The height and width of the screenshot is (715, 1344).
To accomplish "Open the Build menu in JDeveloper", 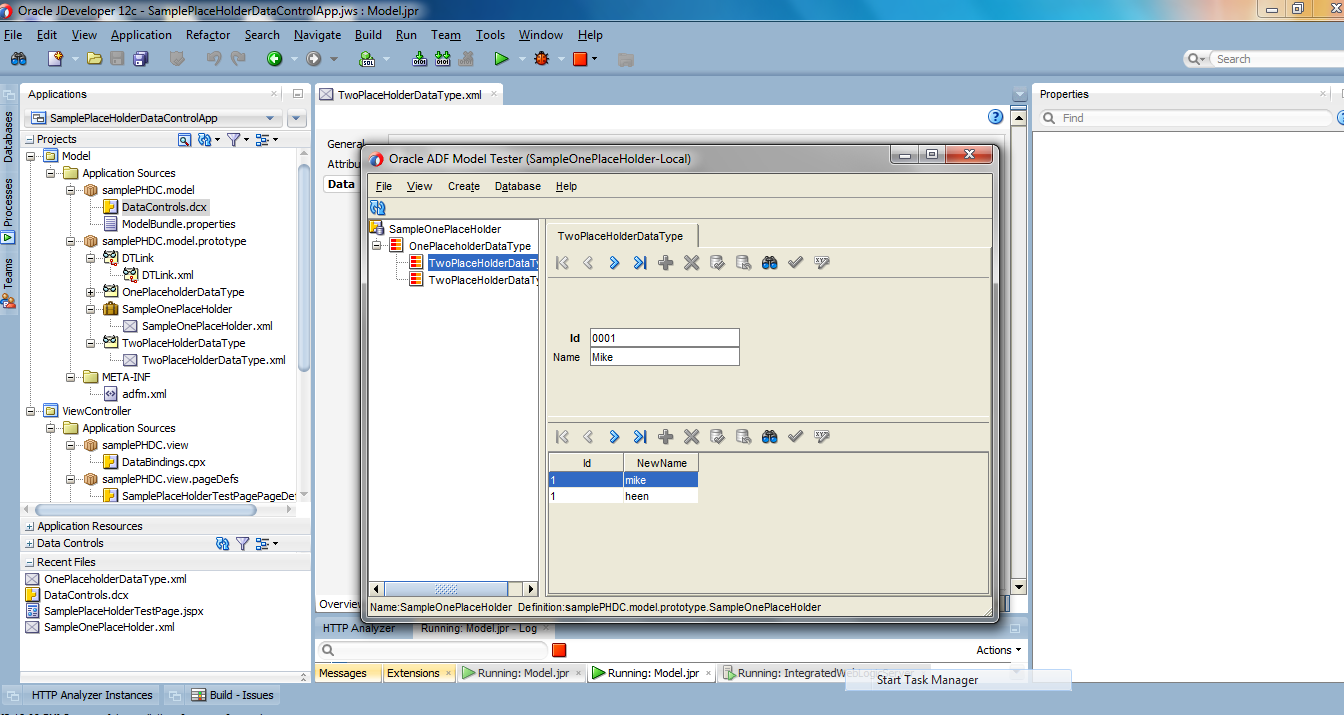I will pyautogui.click(x=368, y=35).
